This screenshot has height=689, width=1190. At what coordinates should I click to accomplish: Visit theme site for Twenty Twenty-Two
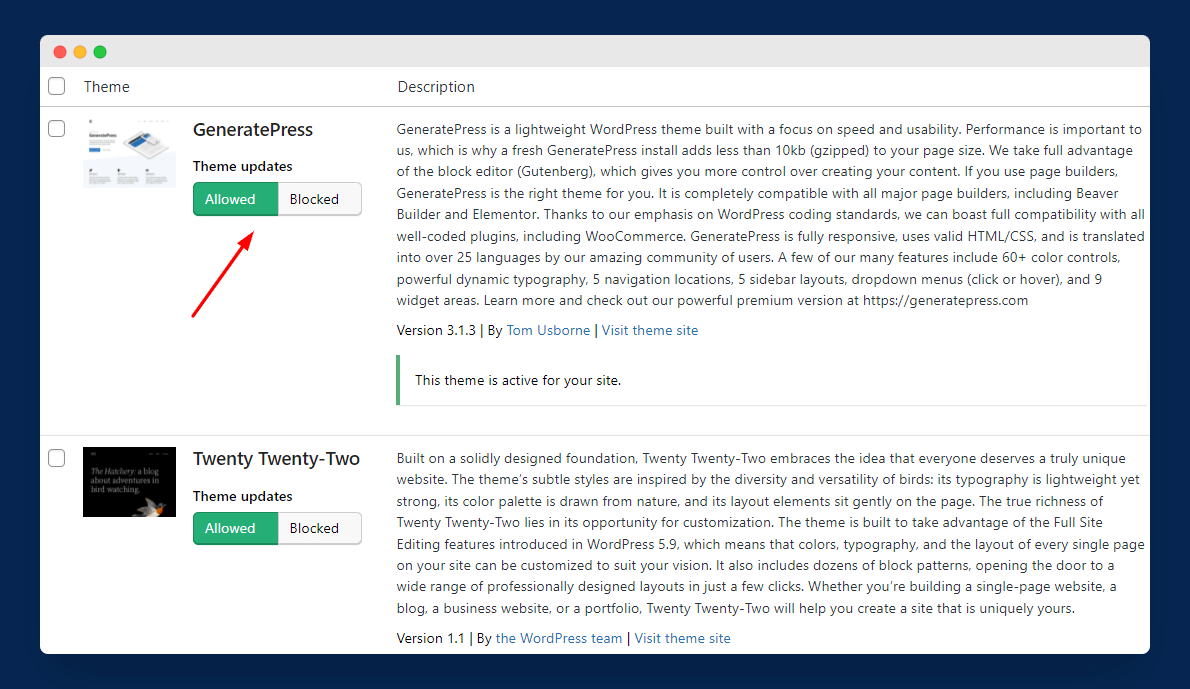(683, 638)
